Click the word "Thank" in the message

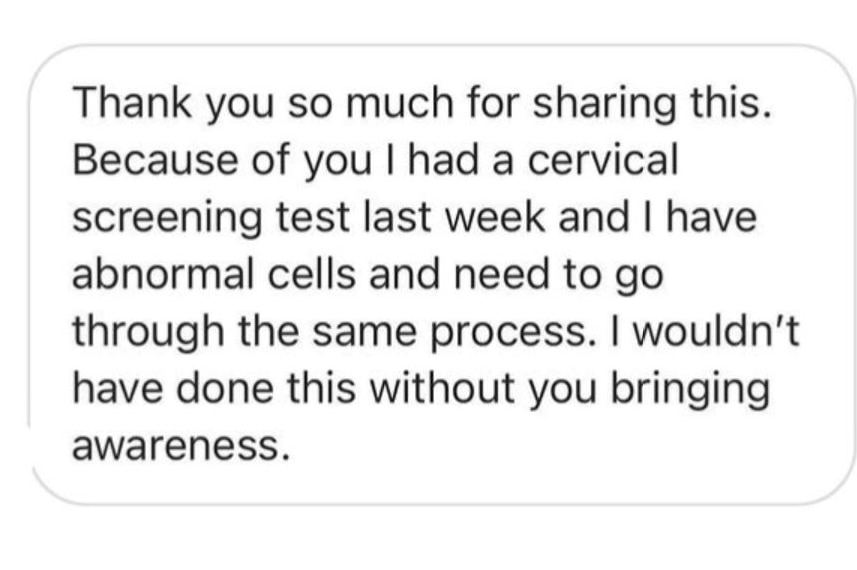coord(132,102)
